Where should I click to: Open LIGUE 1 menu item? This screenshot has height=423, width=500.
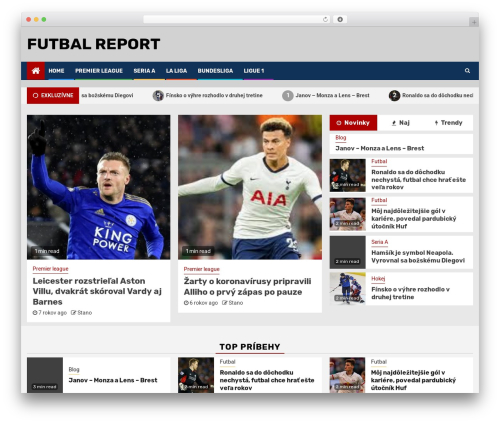point(254,71)
